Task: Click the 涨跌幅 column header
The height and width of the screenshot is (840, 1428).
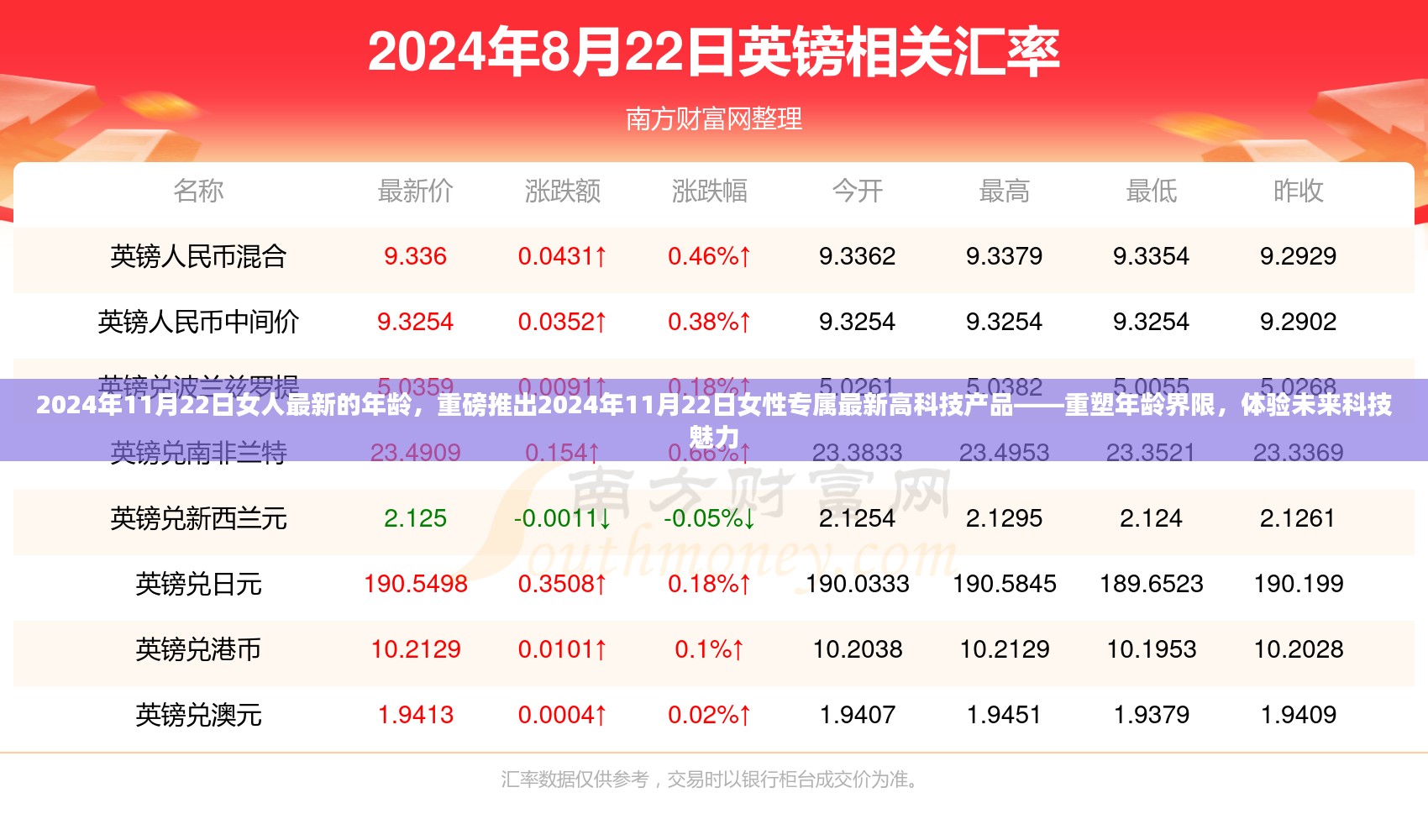Action: pos(709,191)
